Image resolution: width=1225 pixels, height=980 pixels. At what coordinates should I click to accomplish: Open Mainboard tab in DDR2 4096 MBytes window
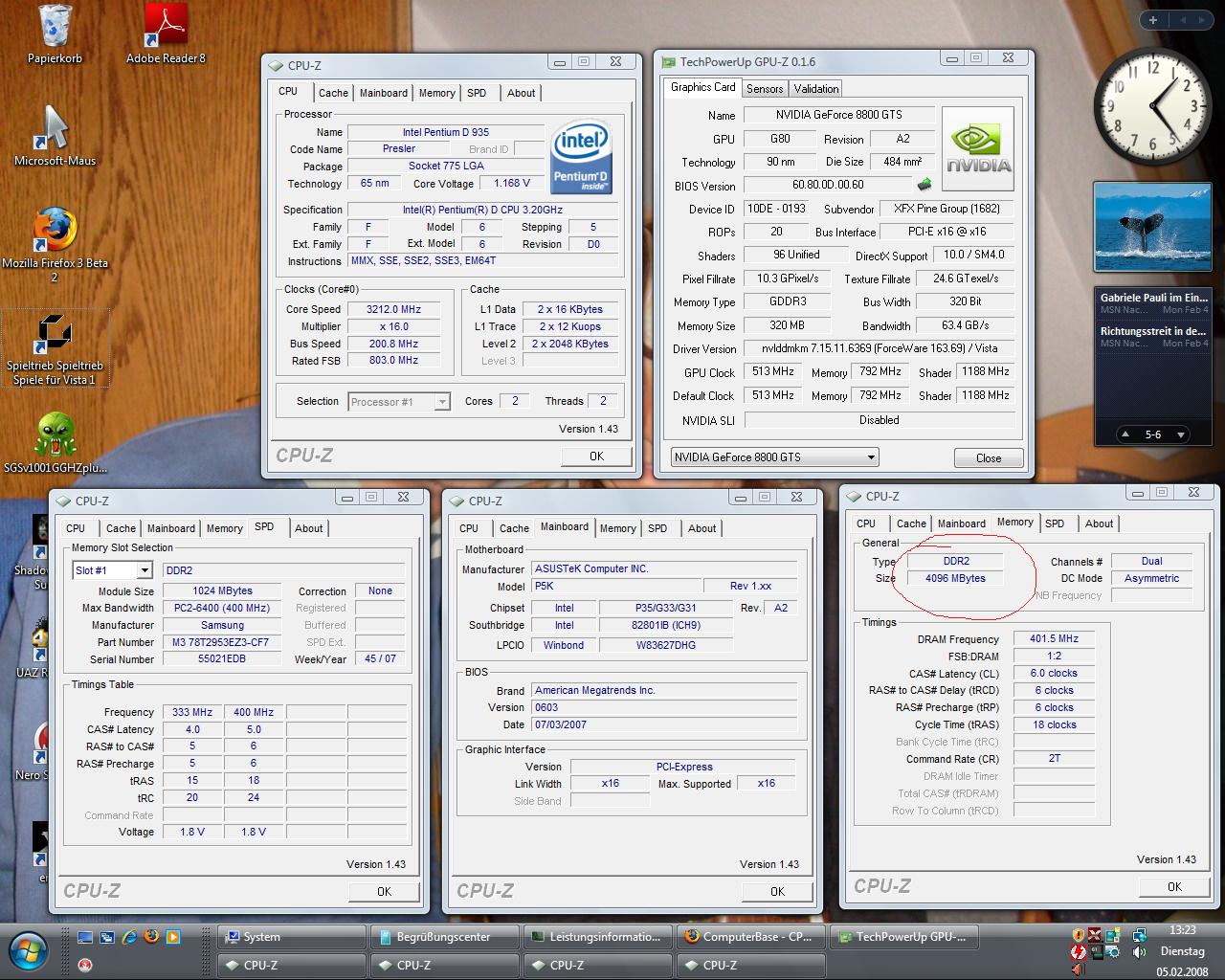(x=962, y=523)
